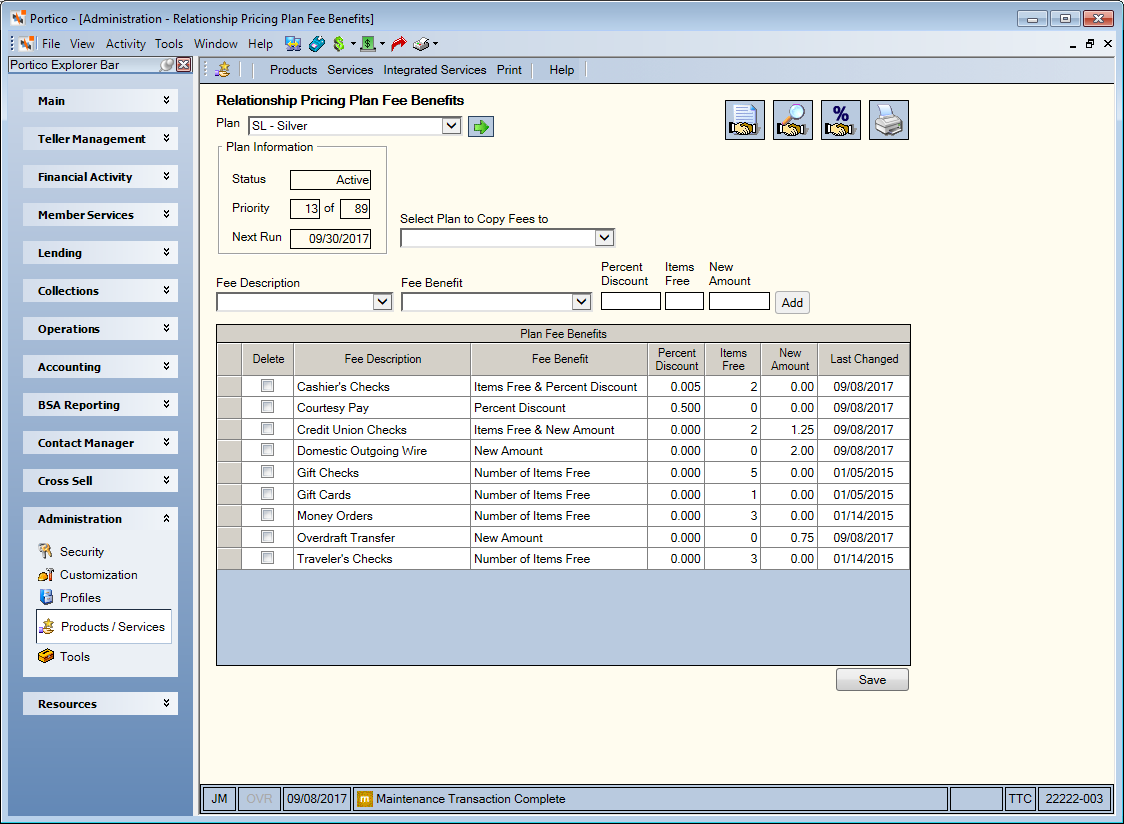Open the Integrated Services menu
Viewport: 1124px width, 824px height.
434,70
